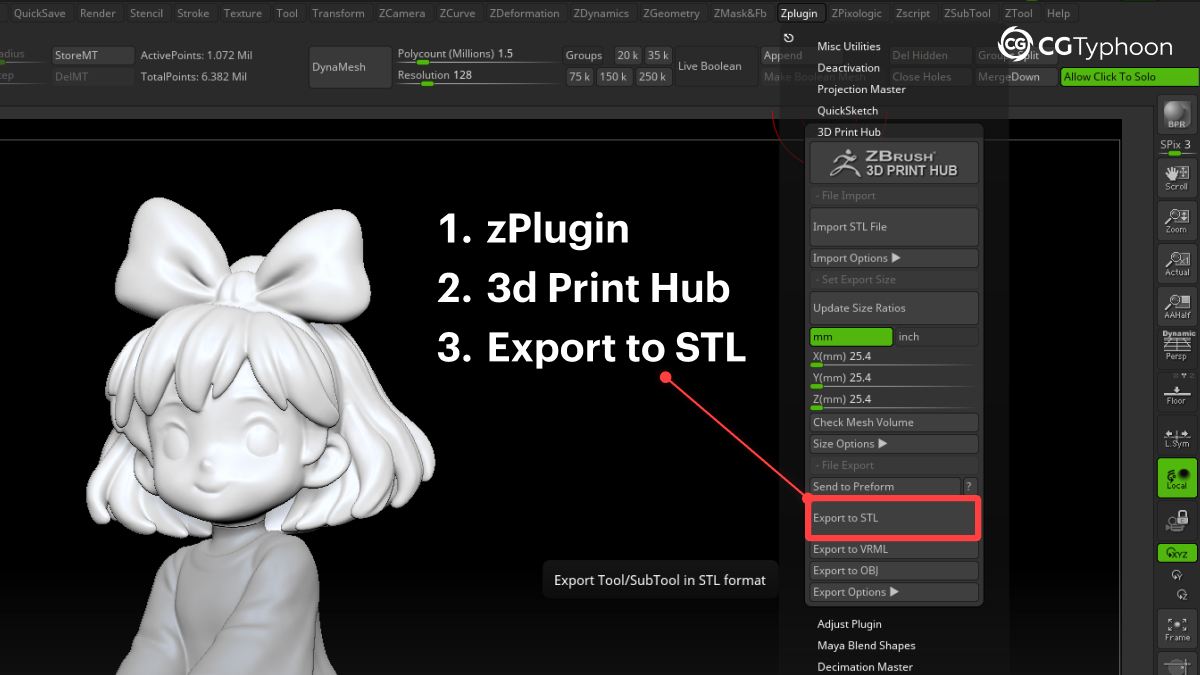The image size is (1200, 675).
Task: Click Update Size Ratios
Action: click(x=894, y=308)
